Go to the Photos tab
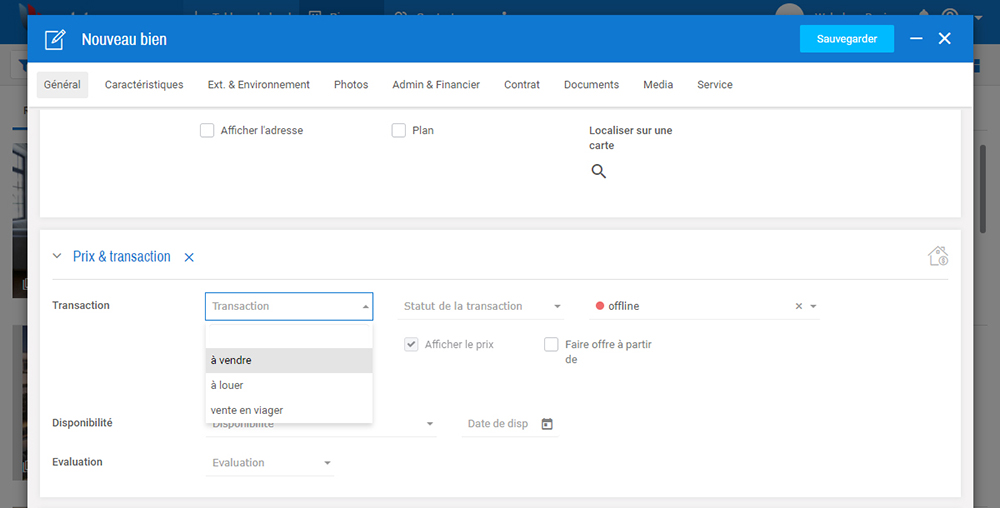1000x508 pixels. click(x=351, y=85)
